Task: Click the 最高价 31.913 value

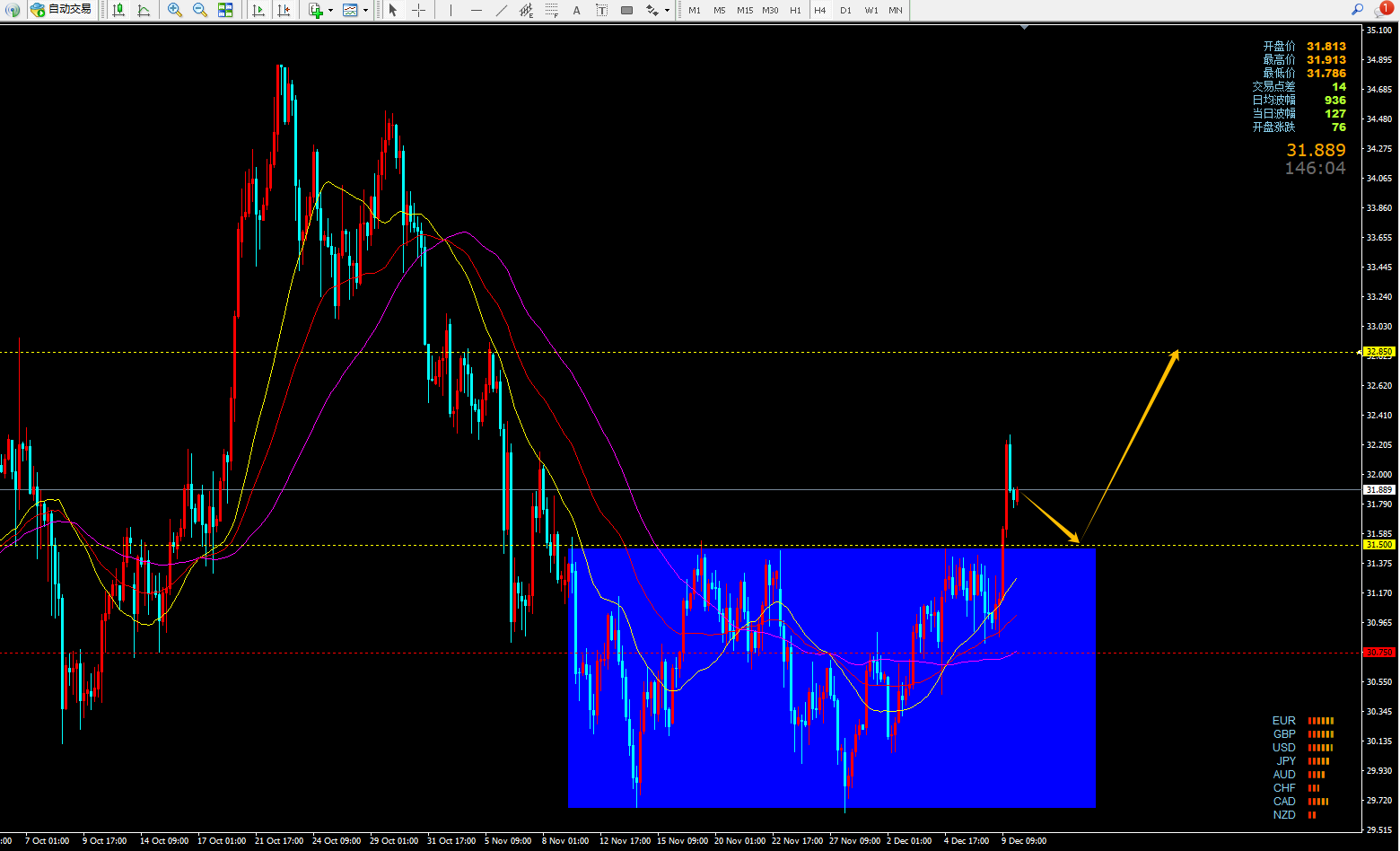Action: pyautogui.click(x=1326, y=60)
